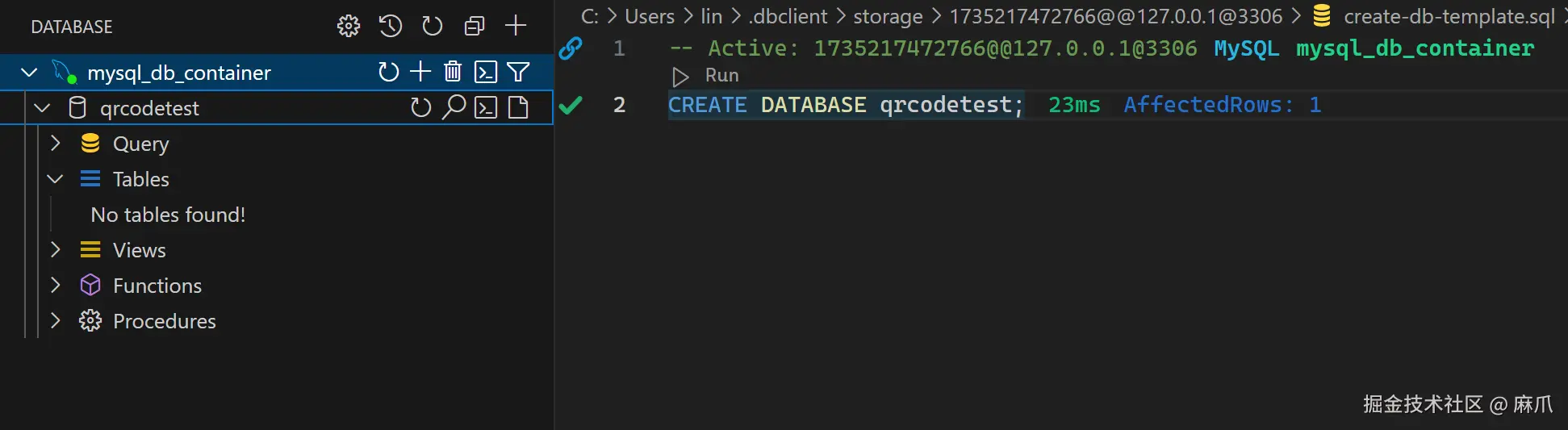Expand the Views node
This screenshot has height=430, width=1568.
(x=55, y=250)
